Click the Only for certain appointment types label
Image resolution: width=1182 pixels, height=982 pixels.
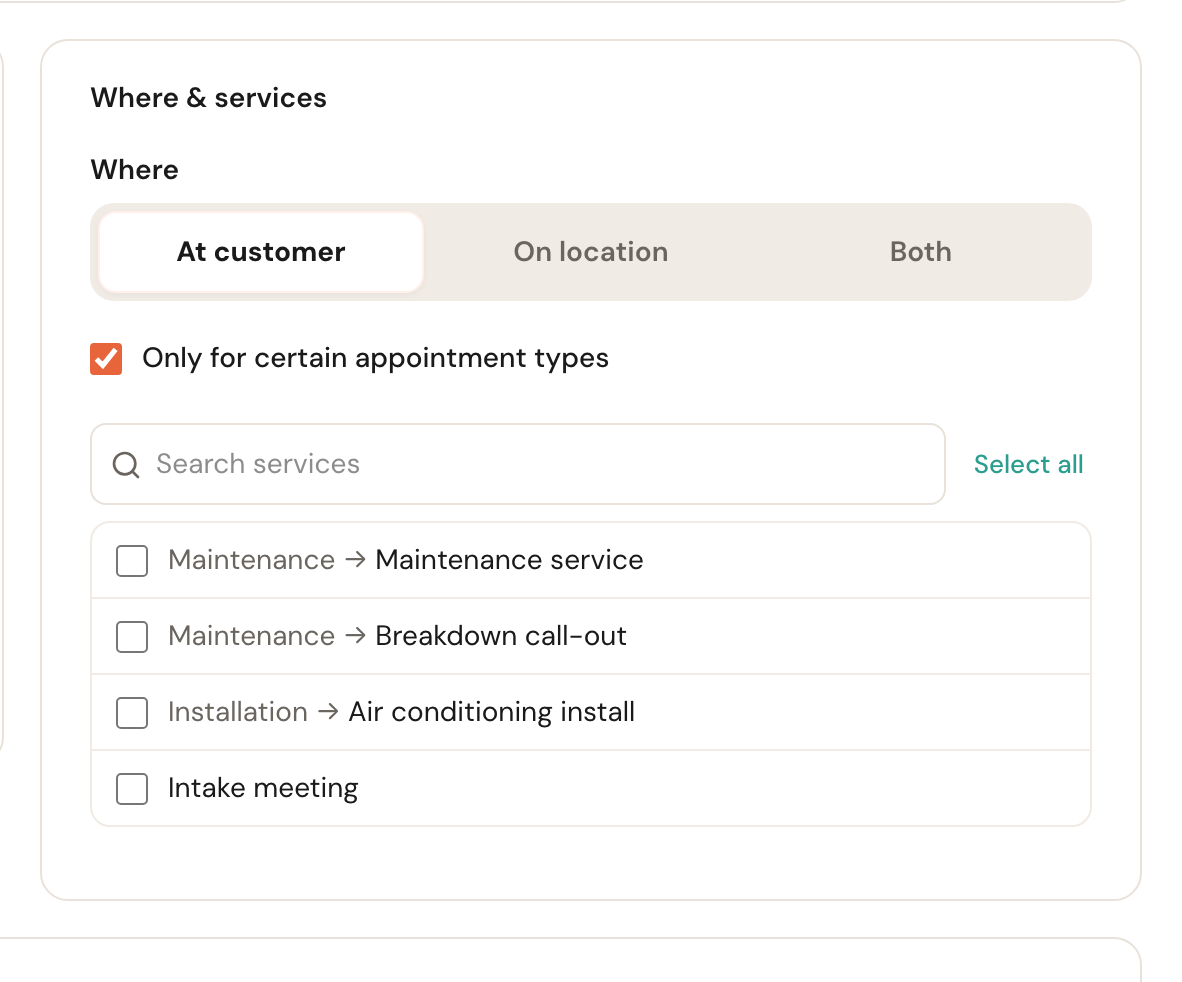375,358
